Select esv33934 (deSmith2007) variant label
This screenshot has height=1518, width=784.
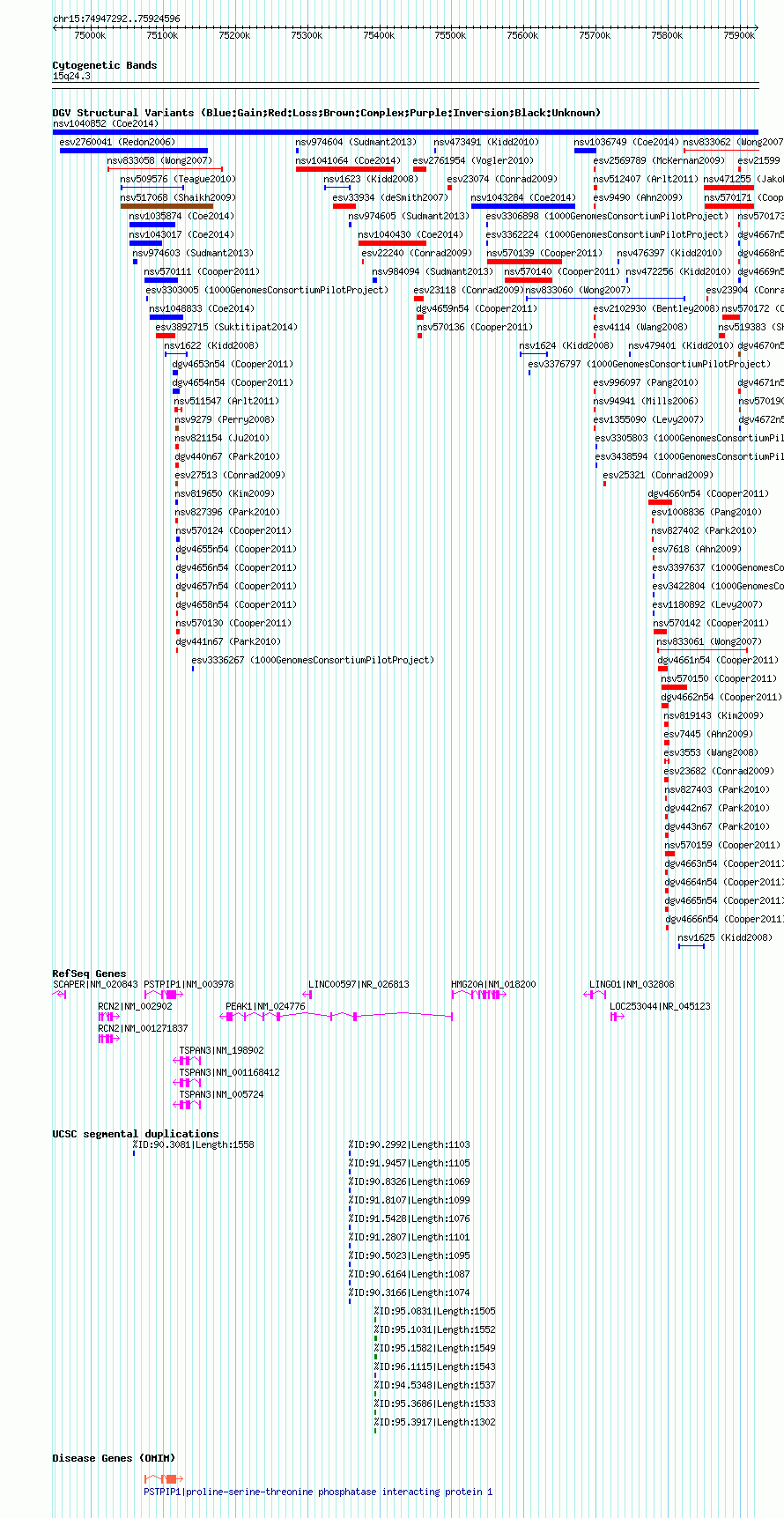point(390,197)
